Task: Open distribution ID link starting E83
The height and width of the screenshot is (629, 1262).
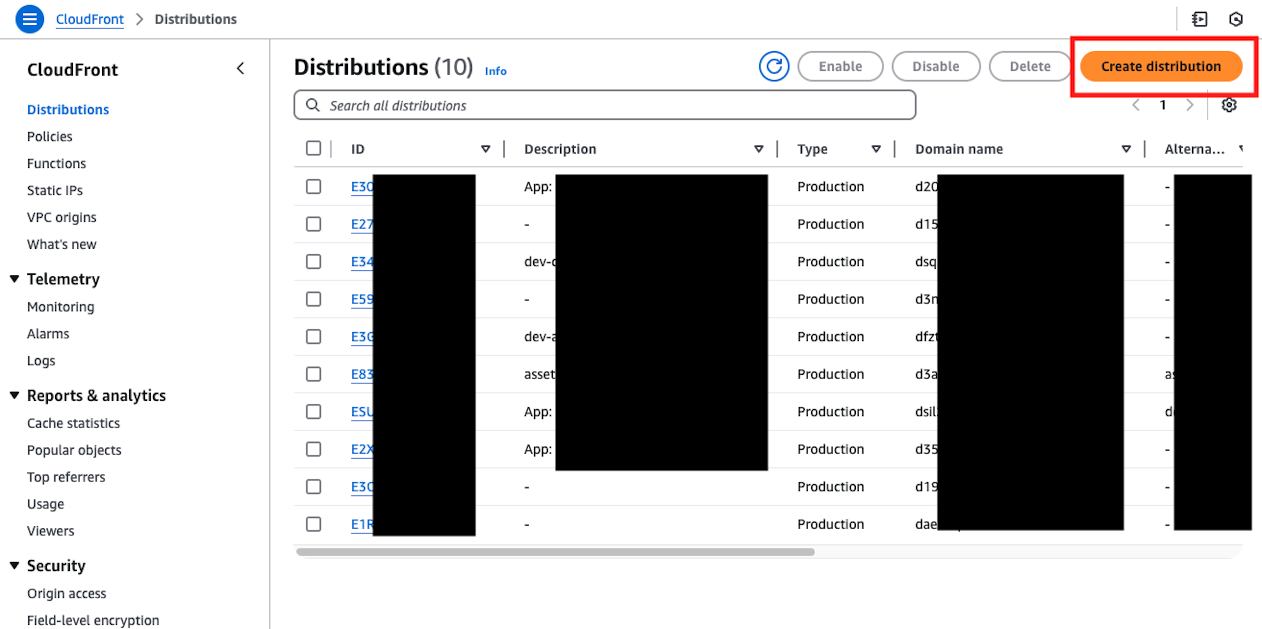Action: [x=362, y=374]
